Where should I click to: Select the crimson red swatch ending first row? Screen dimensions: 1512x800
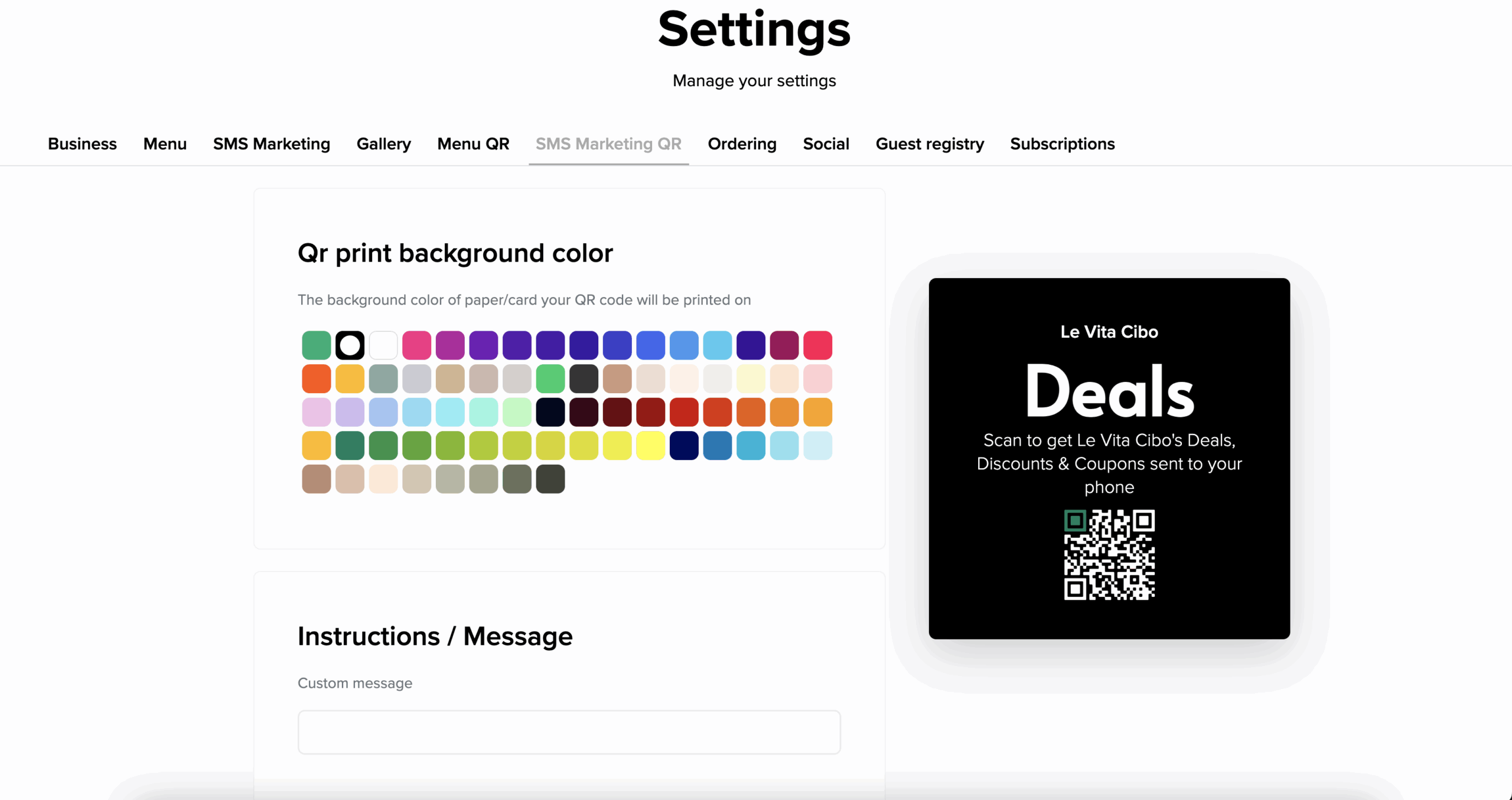pyautogui.click(x=818, y=345)
